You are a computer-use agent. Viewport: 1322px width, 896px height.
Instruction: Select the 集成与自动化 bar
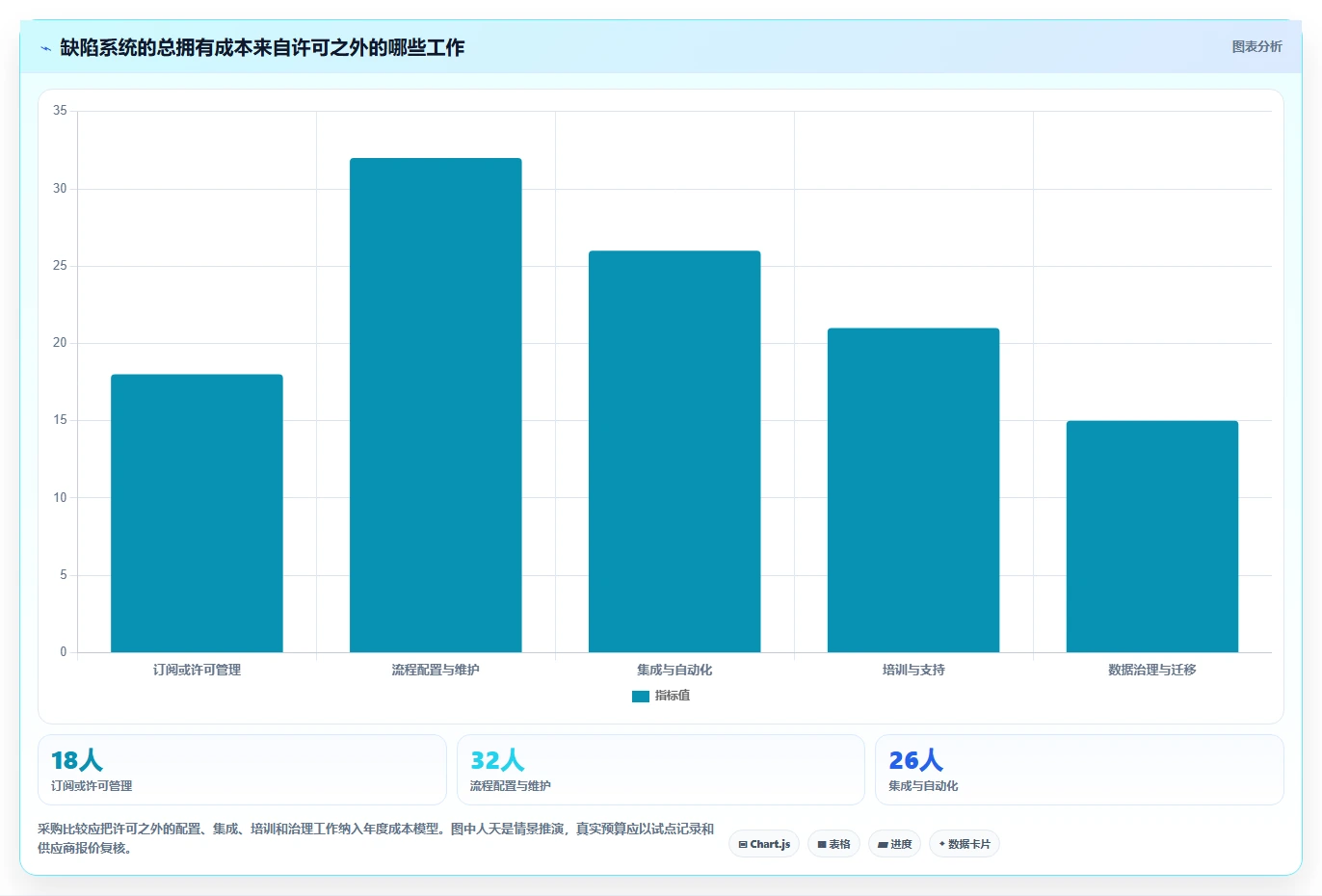click(x=674, y=452)
